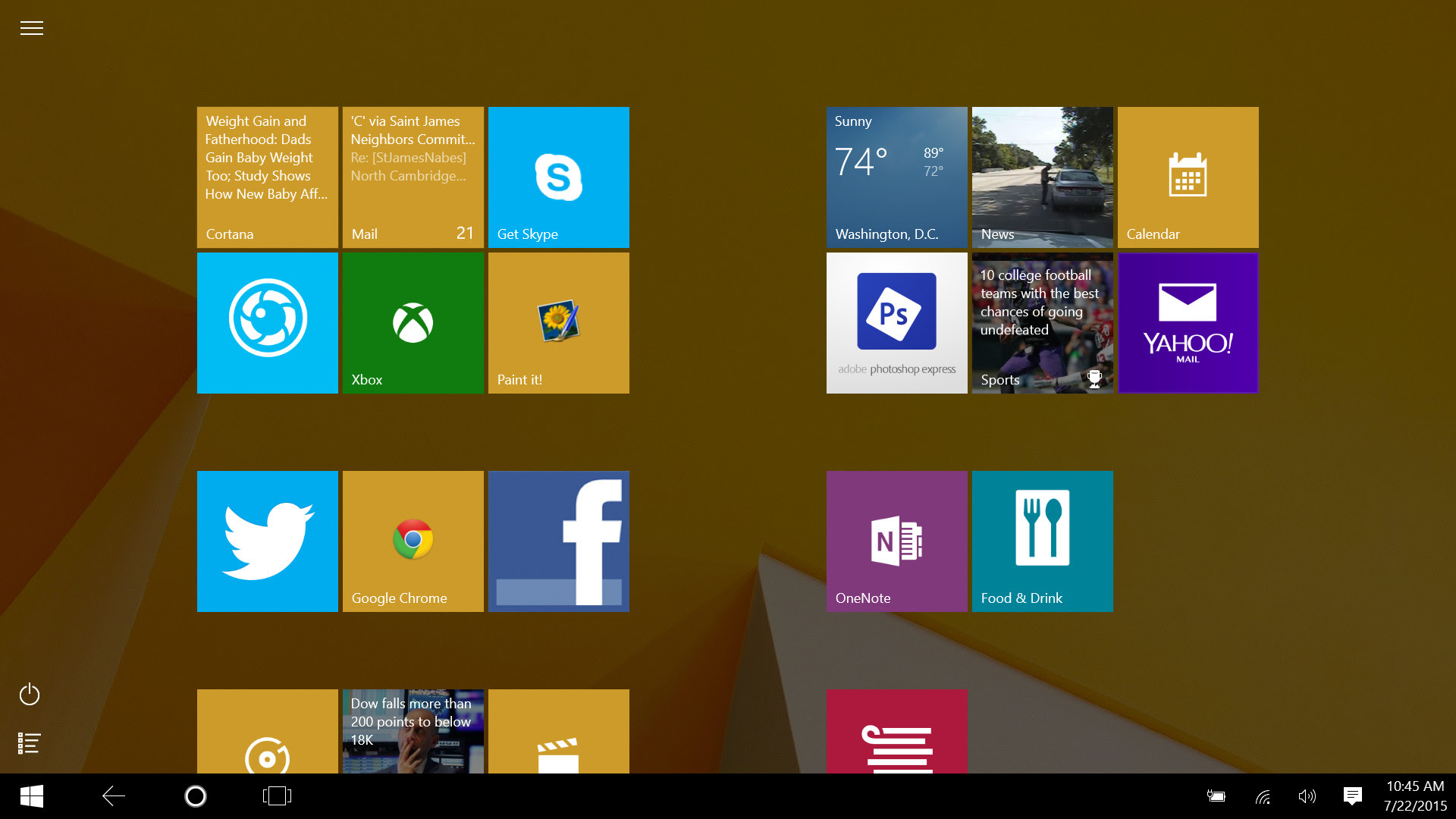Open the Action Center notifications icon

tap(1352, 796)
